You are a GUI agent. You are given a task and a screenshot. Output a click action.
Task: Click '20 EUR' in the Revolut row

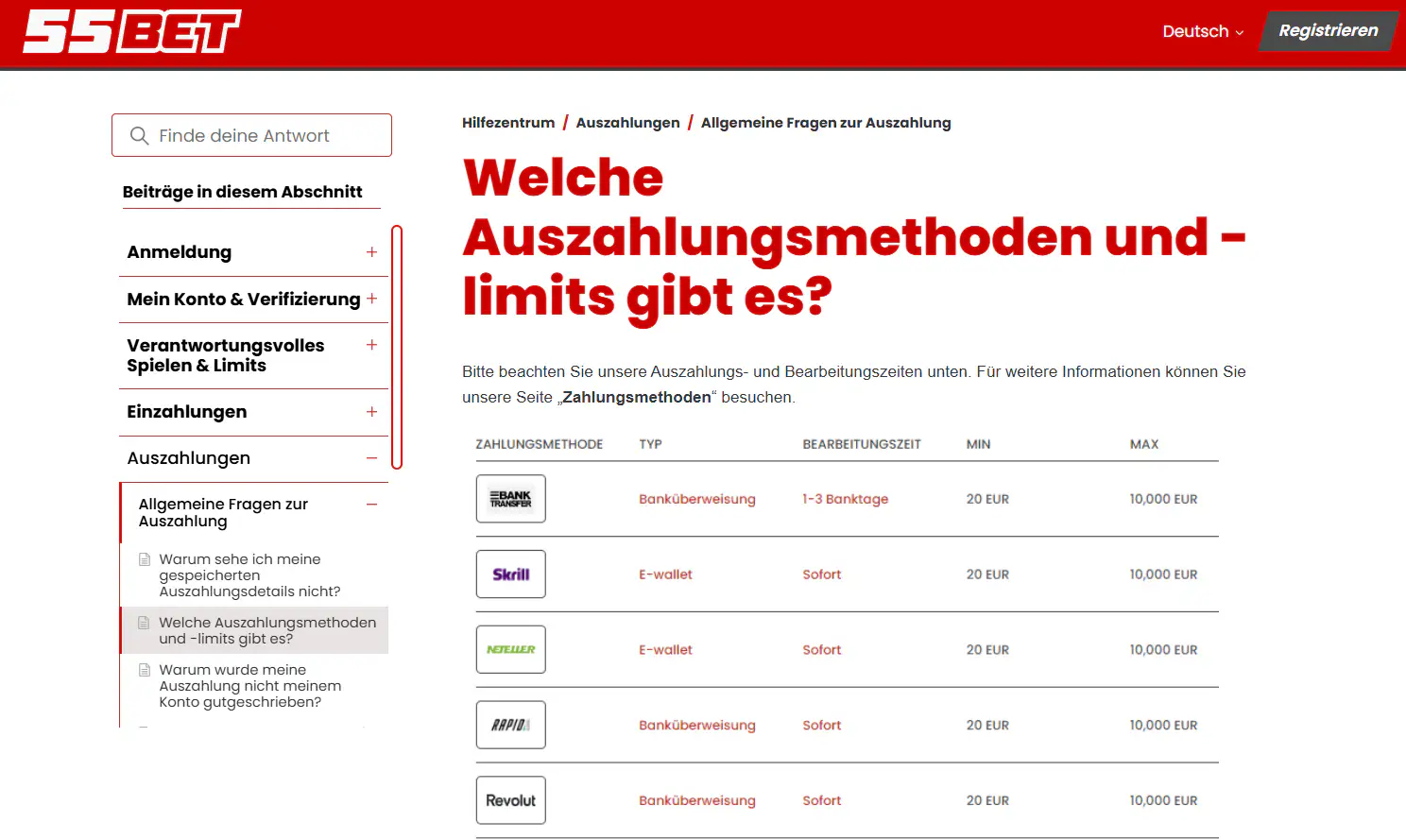coord(987,800)
